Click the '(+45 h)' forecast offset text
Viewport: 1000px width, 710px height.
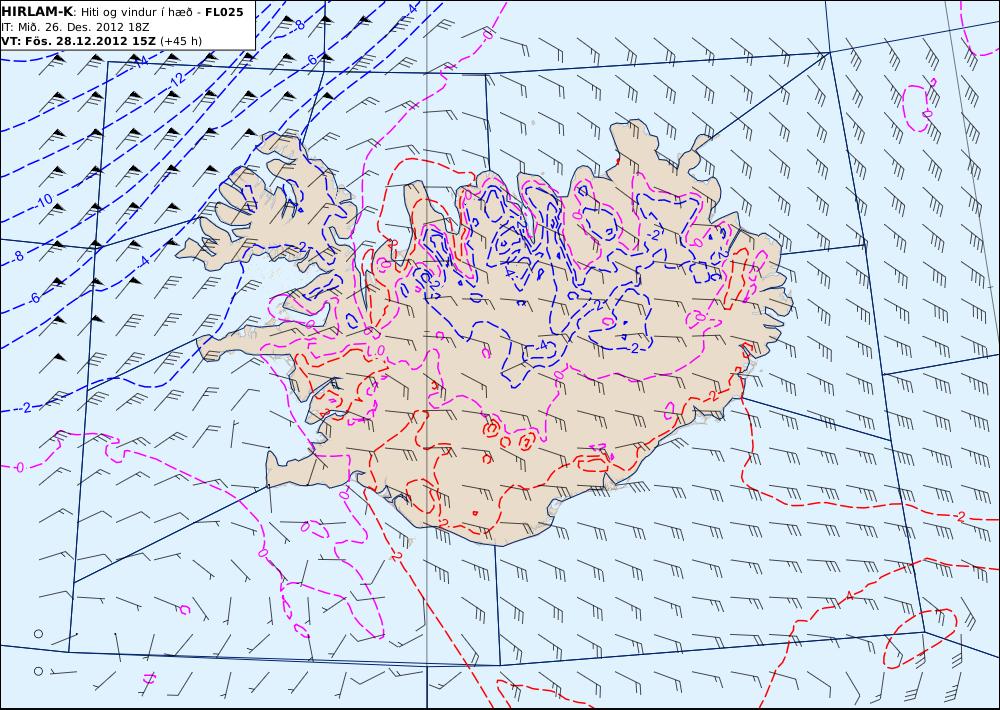pos(181,41)
